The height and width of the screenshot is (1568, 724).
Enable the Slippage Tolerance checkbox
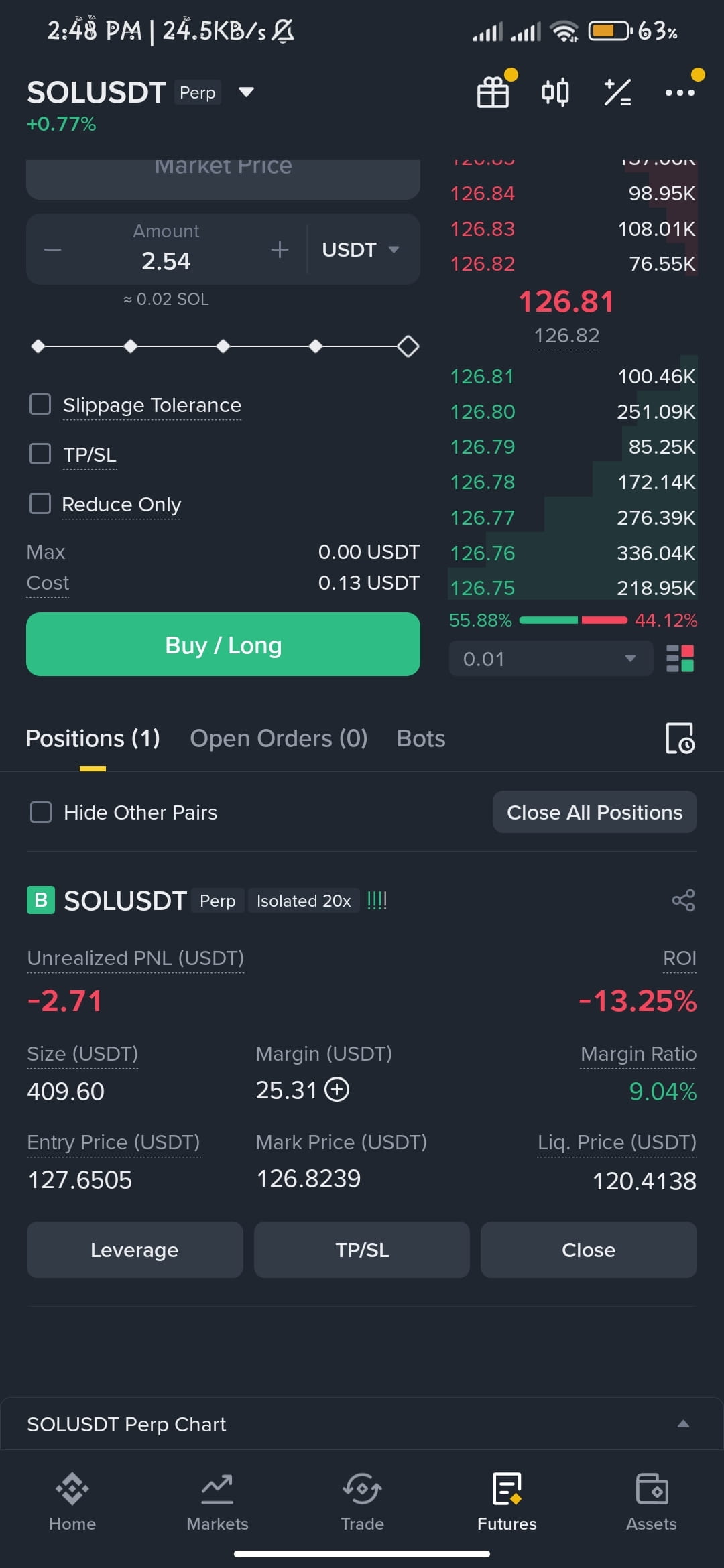pyautogui.click(x=40, y=404)
